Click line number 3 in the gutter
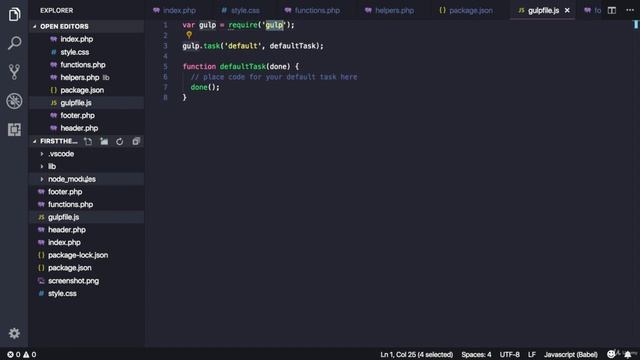This screenshot has height=360, width=640. pyautogui.click(x=165, y=46)
